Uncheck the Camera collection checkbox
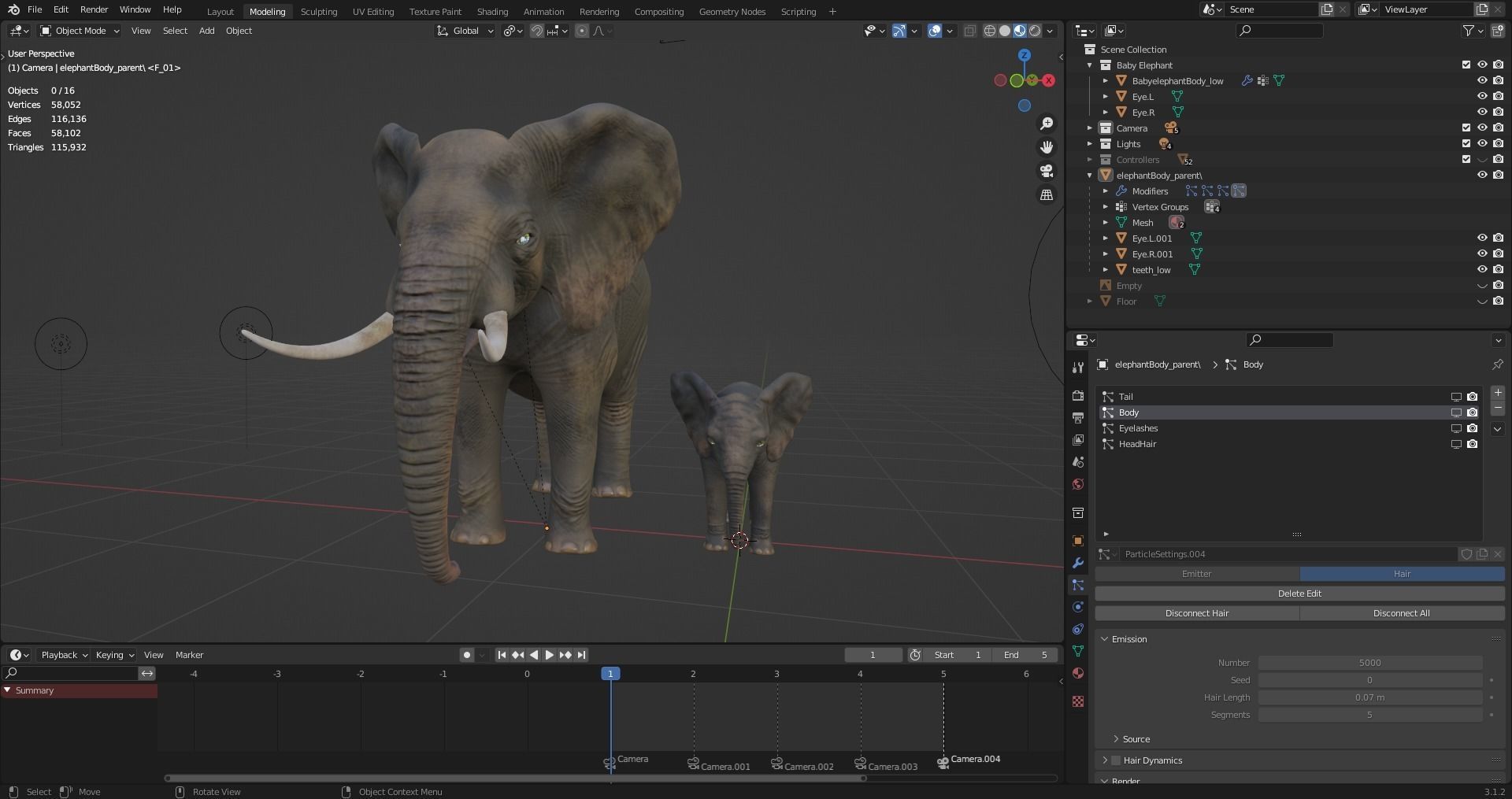This screenshot has height=799, width=1512. 1466,128
